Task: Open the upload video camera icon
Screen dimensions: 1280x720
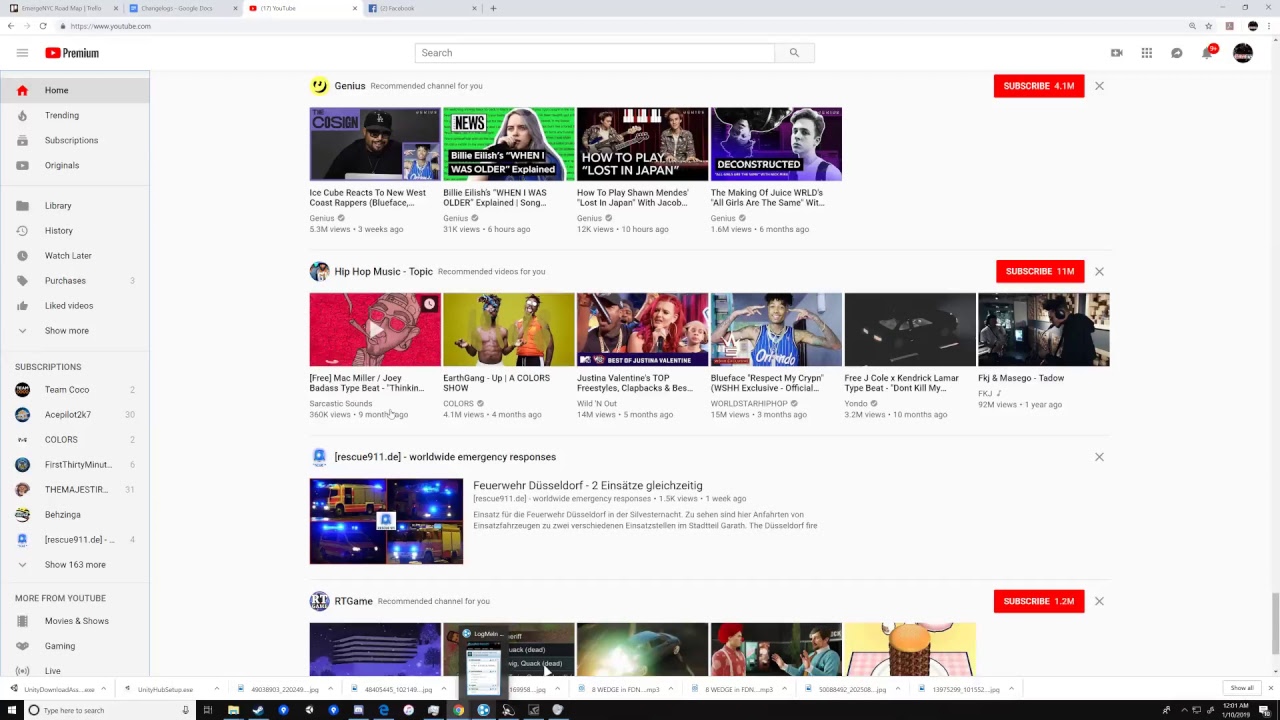Action: [x=1116, y=53]
